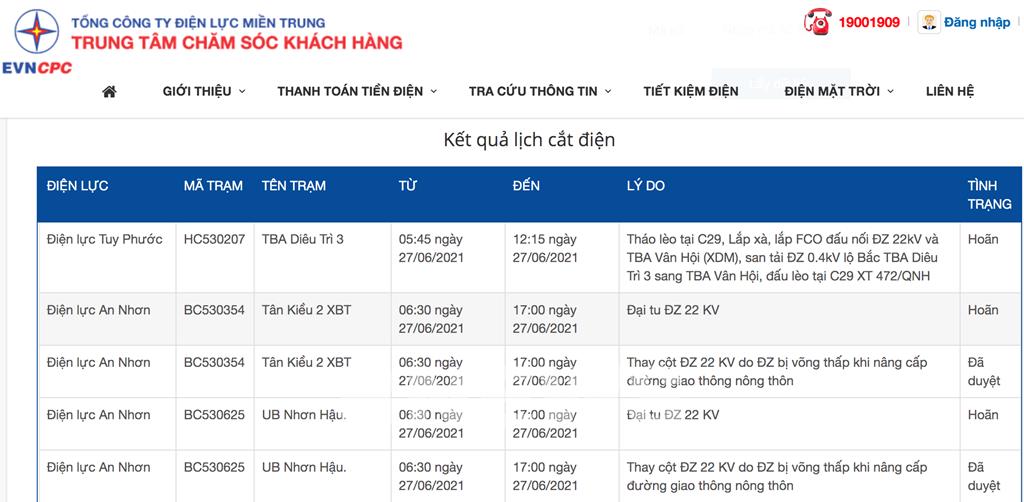Click the TRUNG TÂM CHĂM SÓC KHÁCH HÀNG title

pos(236,43)
